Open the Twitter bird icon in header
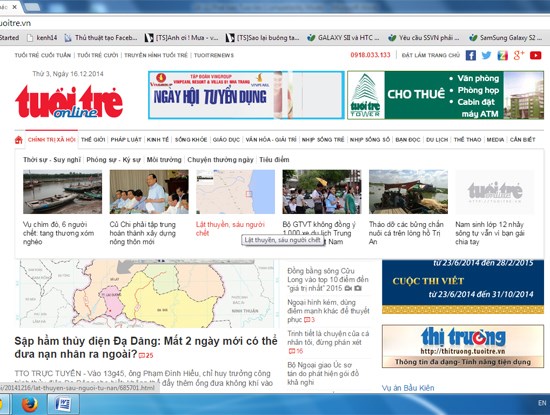The height and width of the screenshot is (415, 550). pyautogui.click(x=486, y=55)
